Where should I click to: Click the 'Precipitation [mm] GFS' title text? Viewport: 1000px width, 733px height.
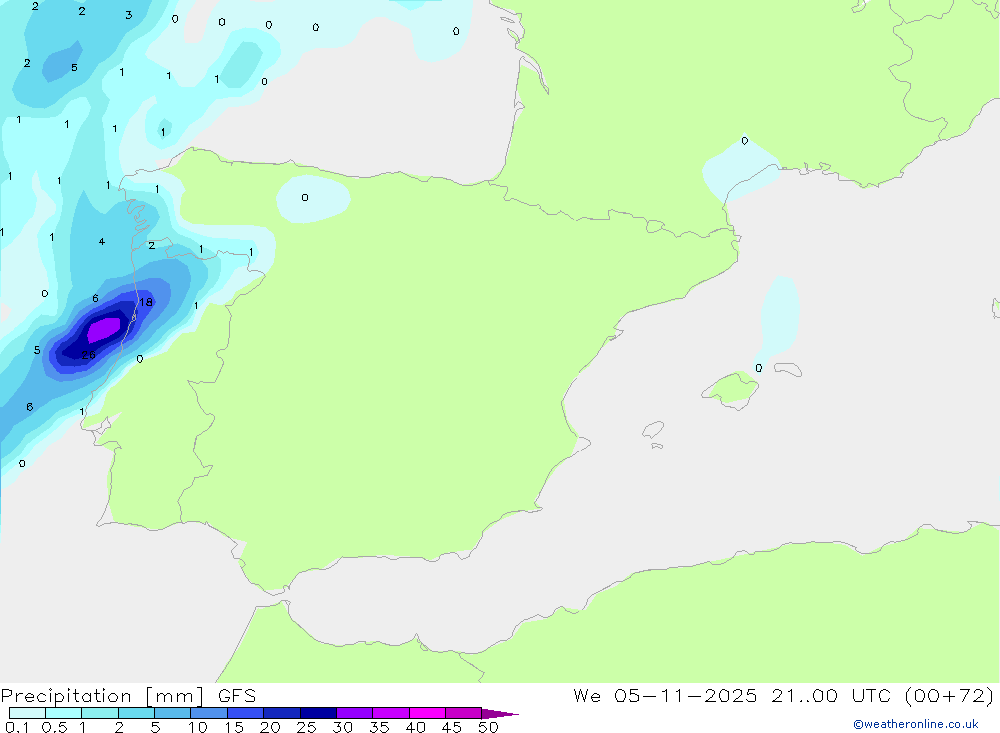pos(128,696)
